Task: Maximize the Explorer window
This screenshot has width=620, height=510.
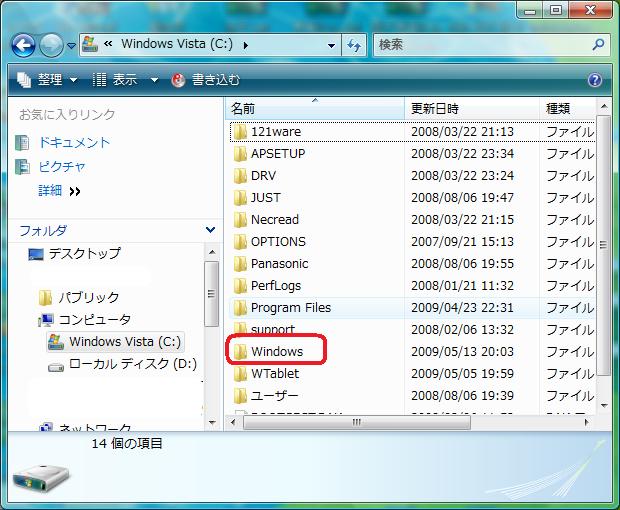Action: (x=556, y=10)
